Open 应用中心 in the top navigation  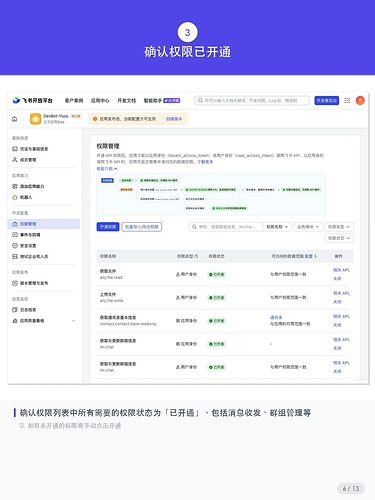(x=100, y=100)
